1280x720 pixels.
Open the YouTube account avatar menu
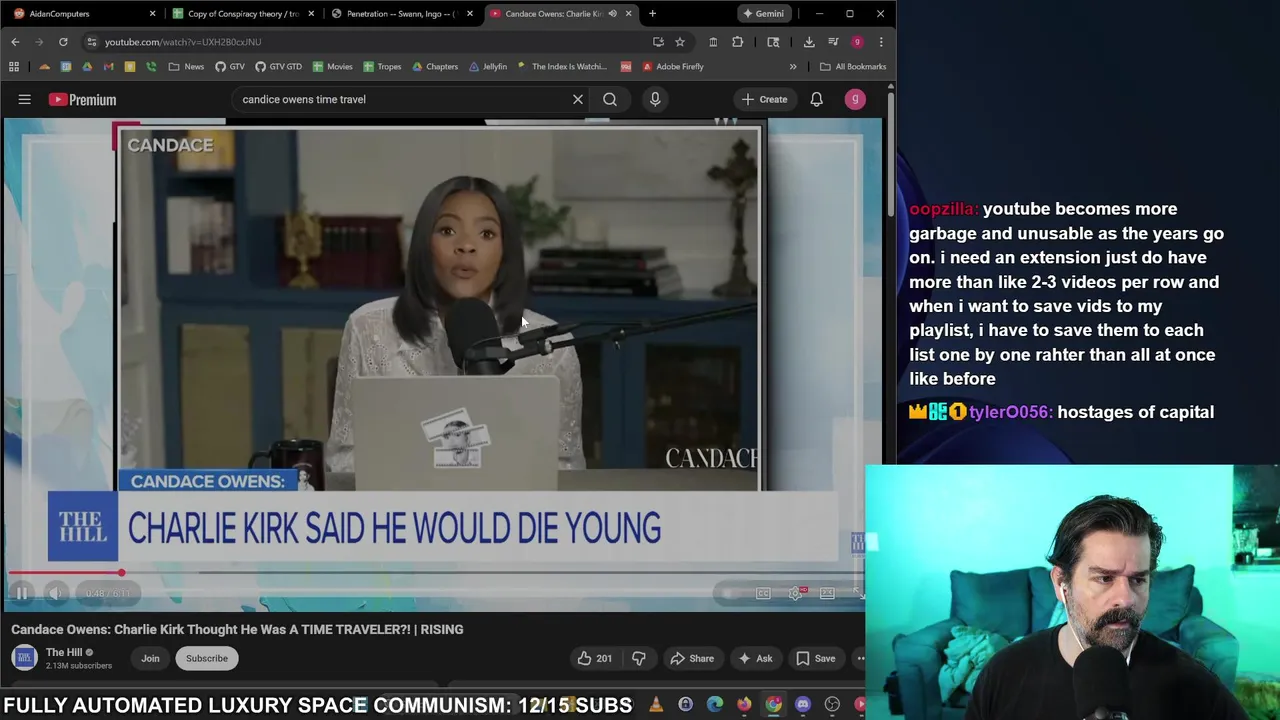point(855,99)
